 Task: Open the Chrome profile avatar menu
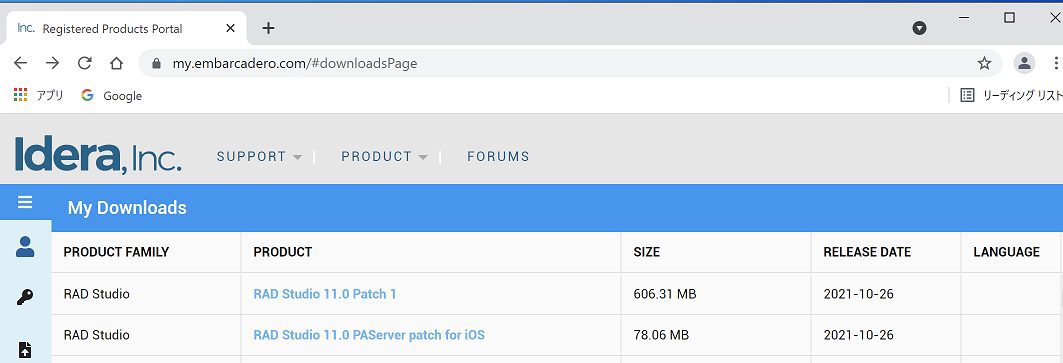click(x=1024, y=63)
